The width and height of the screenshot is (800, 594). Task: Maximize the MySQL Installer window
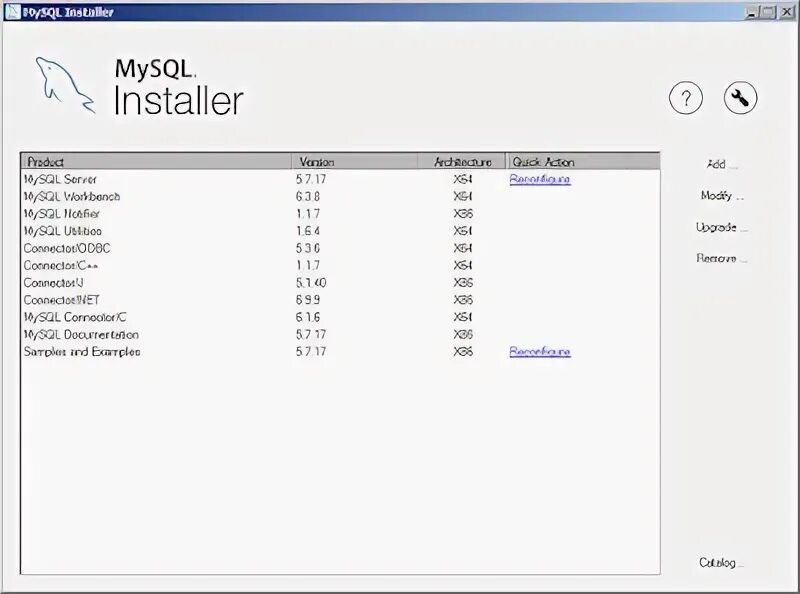(x=767, y=12)
